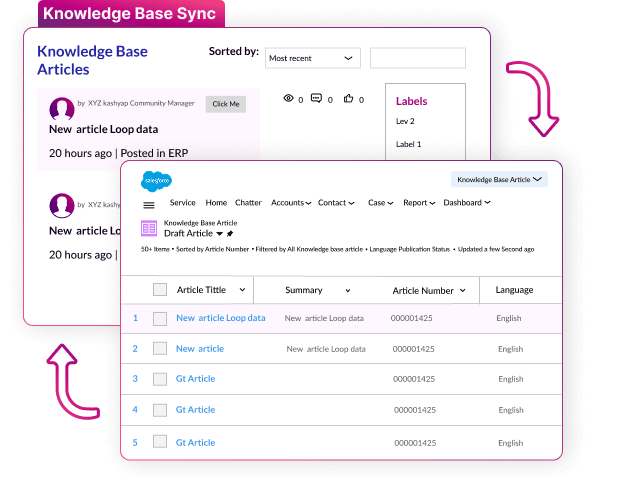Pin the Draft Article list view
Viewport: 617px width, 488px height.
click(x=230, y=233)
